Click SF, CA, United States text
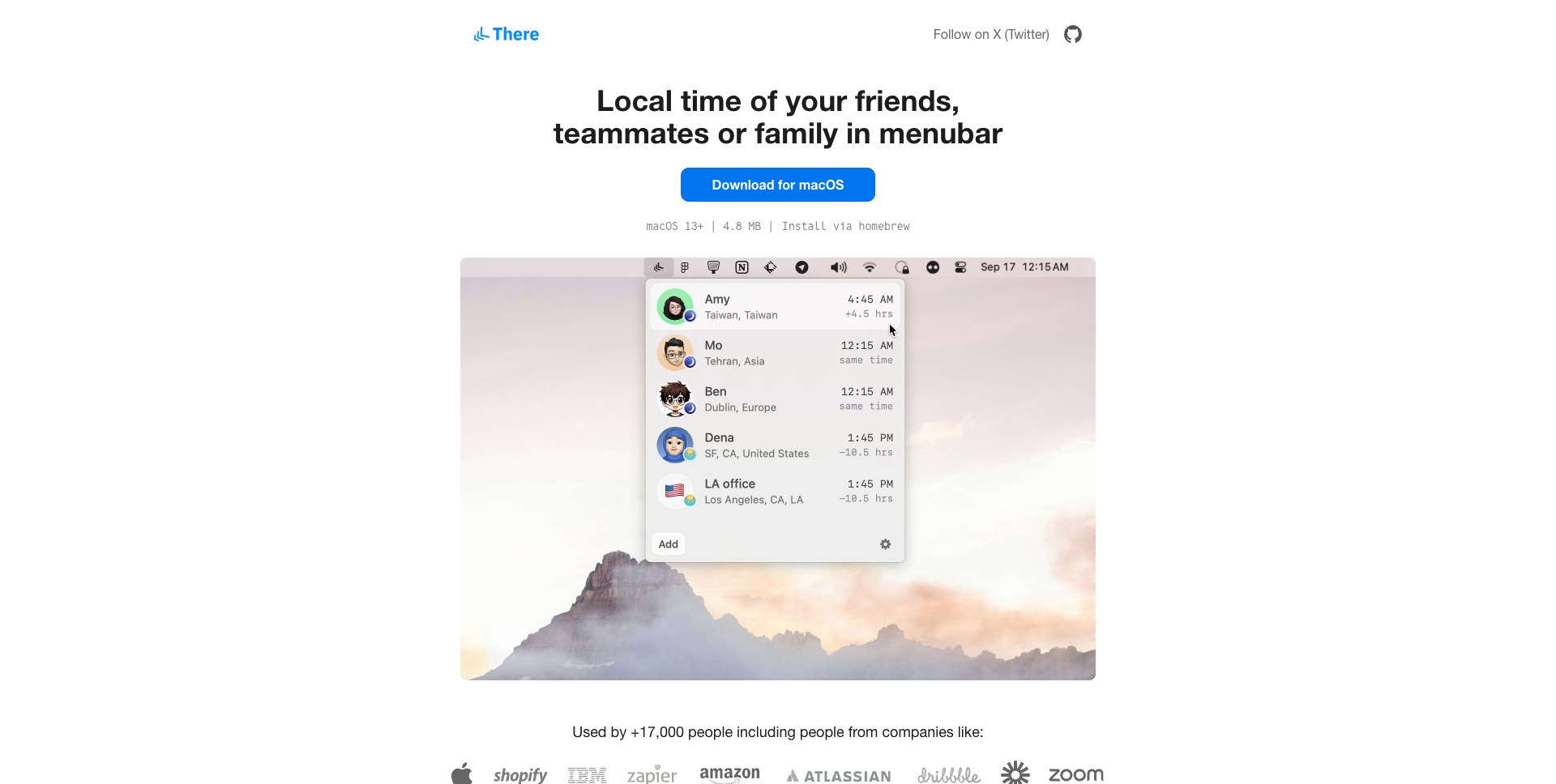Screen dimensions: 1556x784 [x=756, y=454]
